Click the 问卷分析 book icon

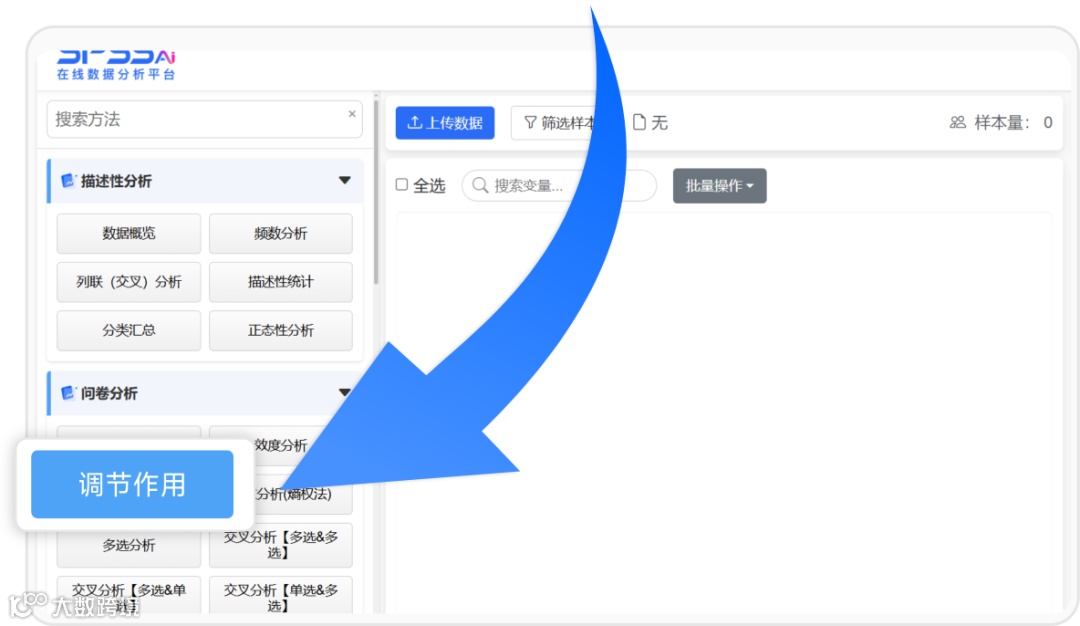pyautogui.click(x=68, y=393)
